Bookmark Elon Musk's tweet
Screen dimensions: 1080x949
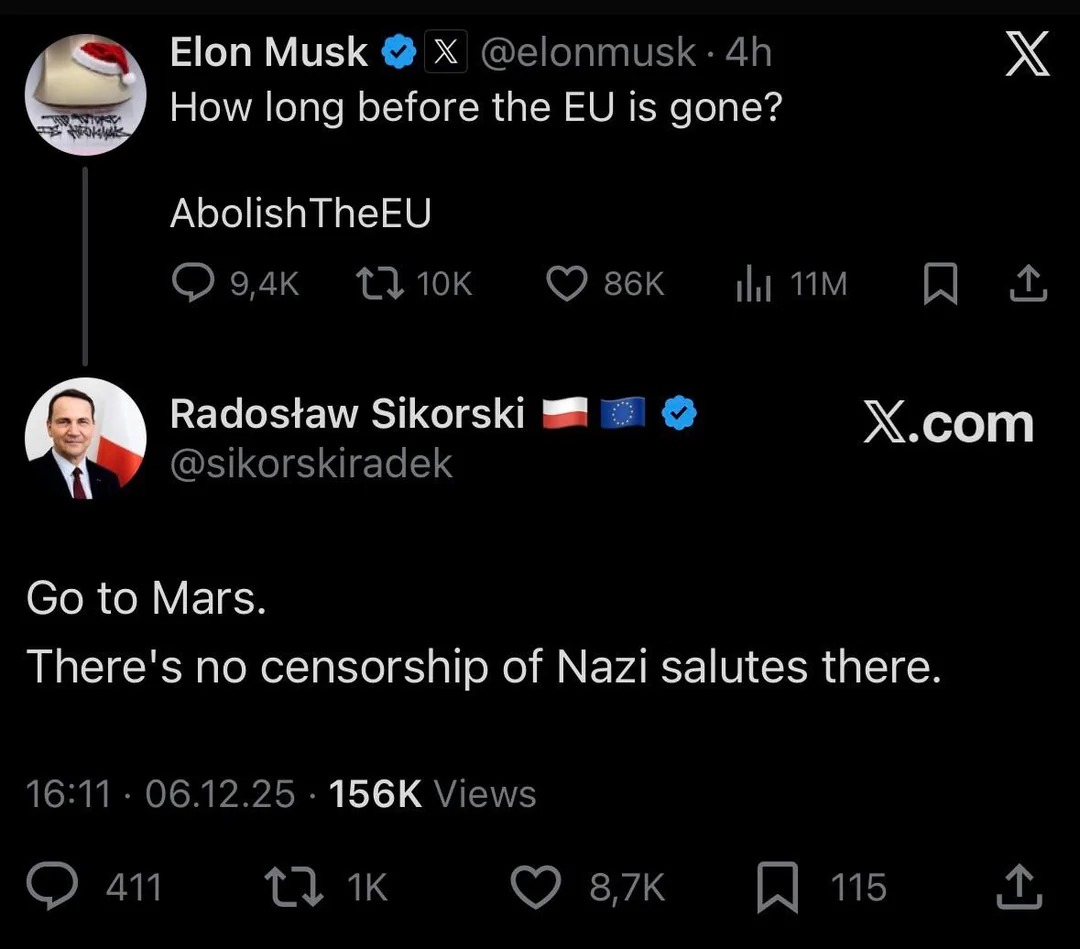click(x=940, y=283)
